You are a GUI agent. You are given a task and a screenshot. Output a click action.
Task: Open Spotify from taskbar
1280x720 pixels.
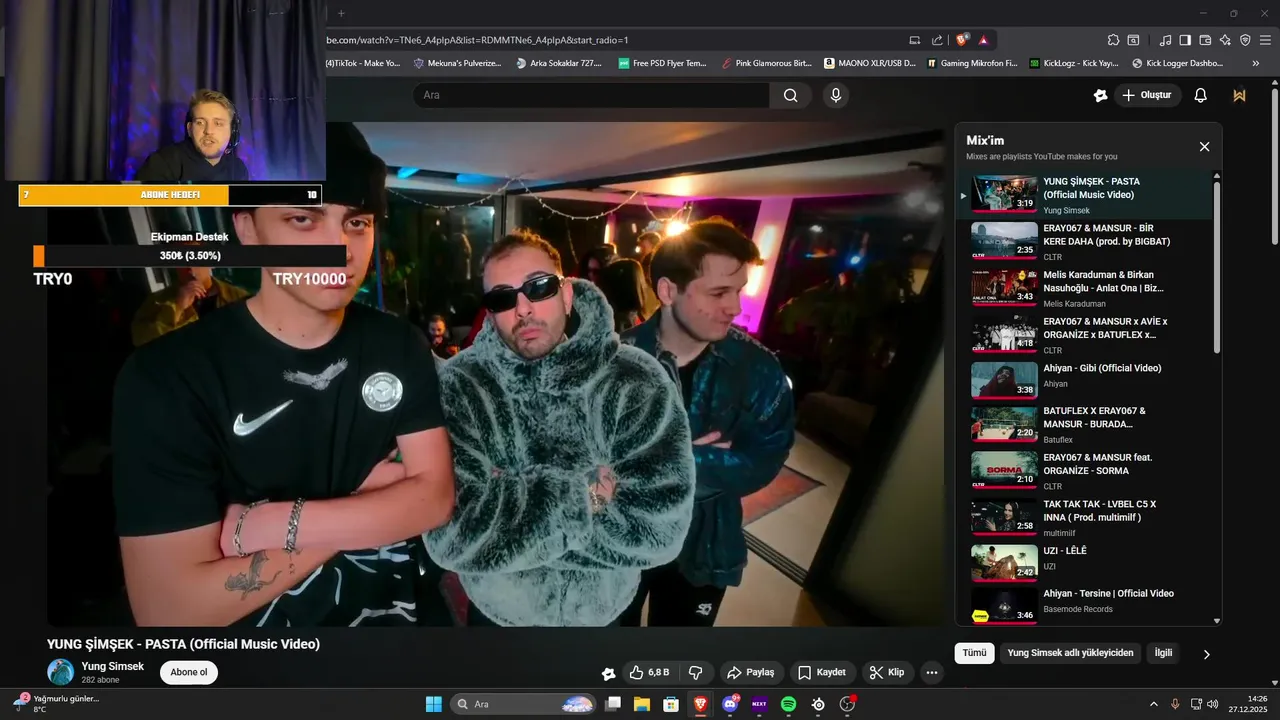pyautogui.click(x=788, y=704)
